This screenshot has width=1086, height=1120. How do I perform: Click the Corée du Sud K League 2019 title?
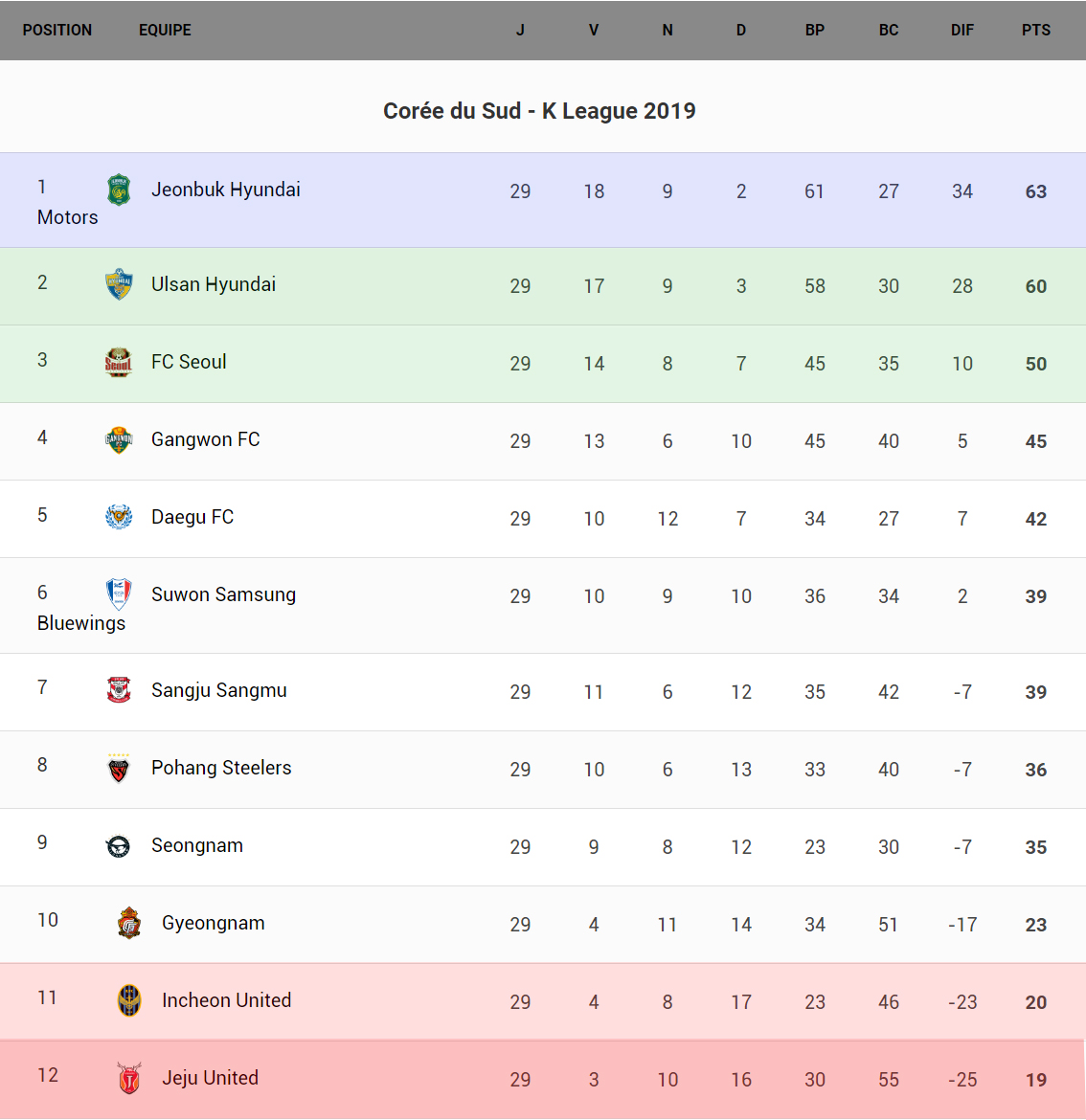pos(539,111)
